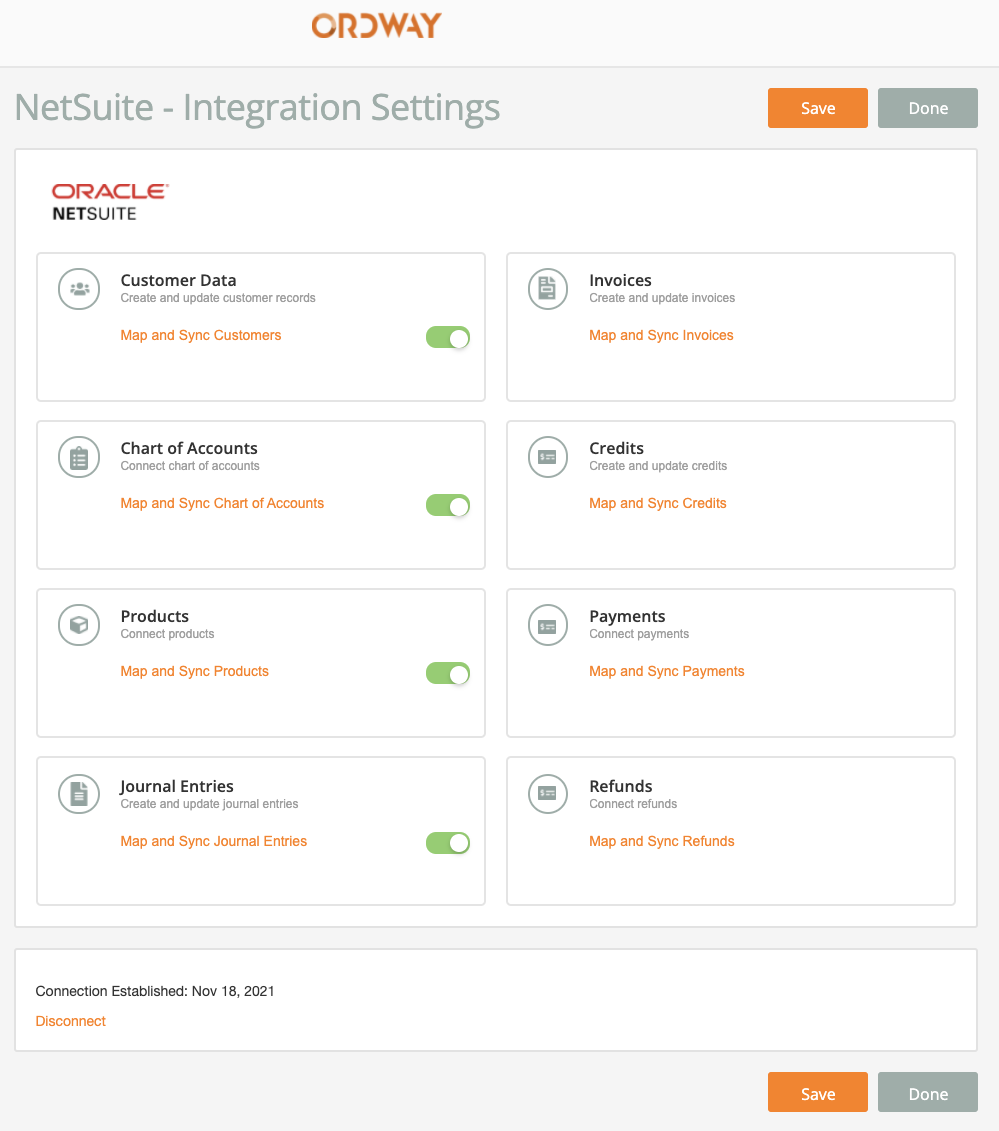Image resolution: width=999 pixels, height=1131 pixels.
Task: Click 'Connect chart of accounts' description
Action: click(190, 466)
